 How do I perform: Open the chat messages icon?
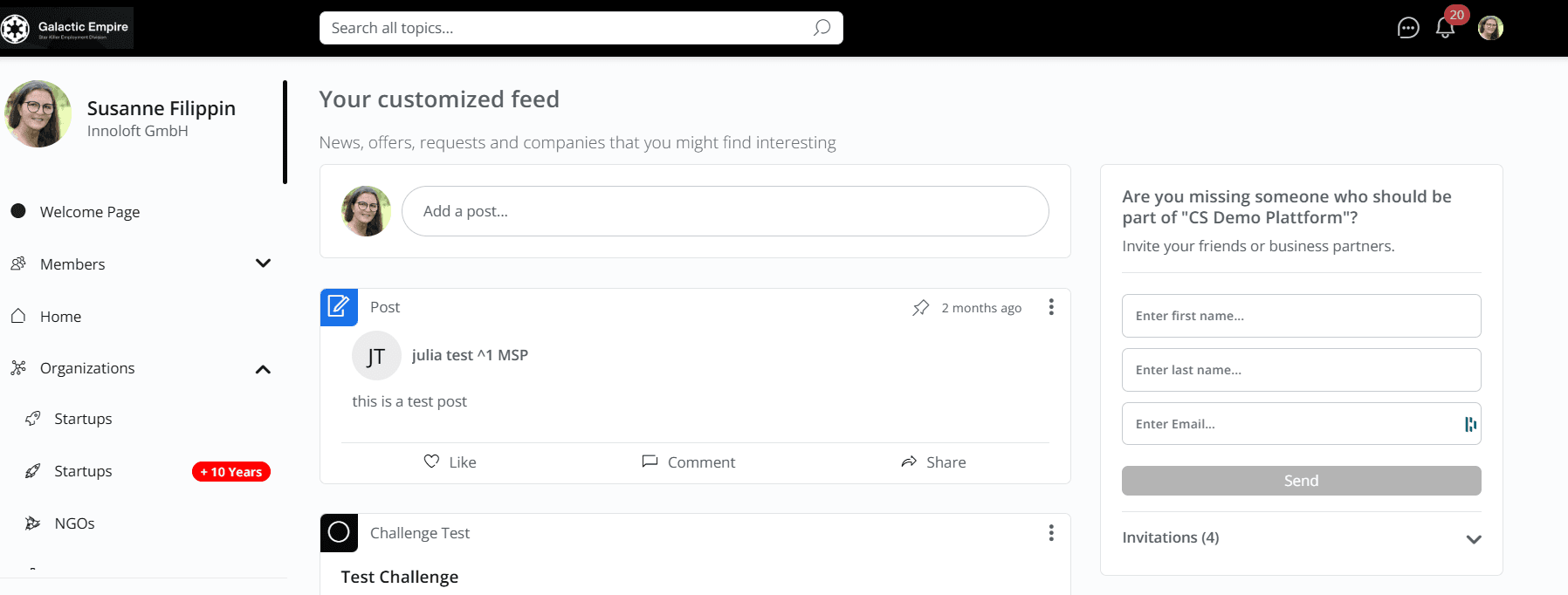coord(1408,28)
